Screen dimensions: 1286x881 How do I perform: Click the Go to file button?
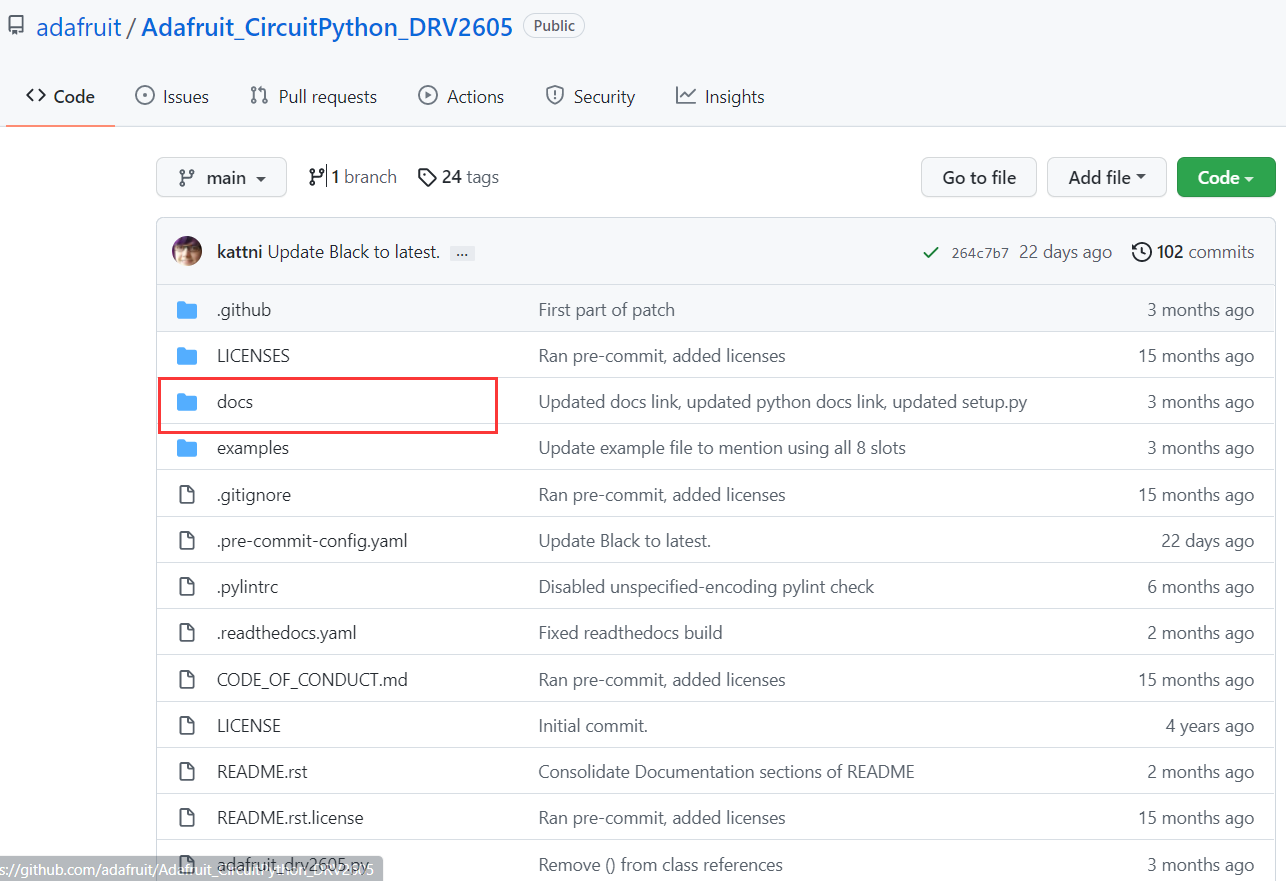(x=979, y=177)
